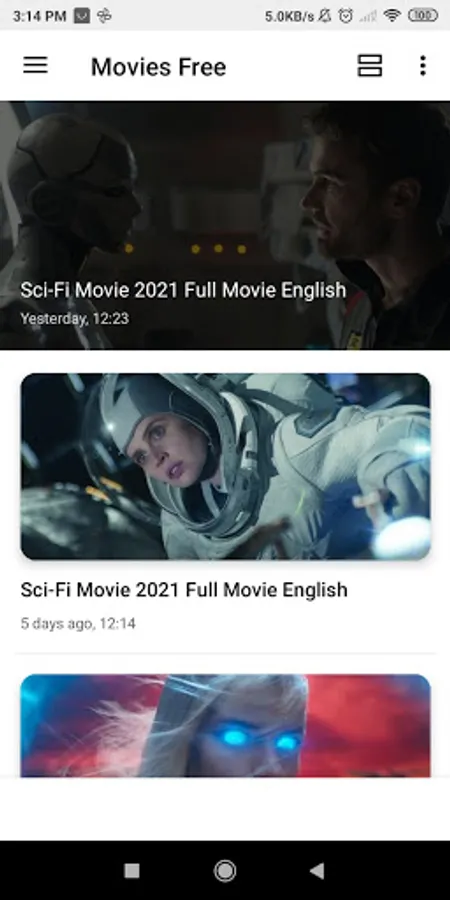
Task: Tap the fan-shaped status bar icon
Action: point(104,16)
